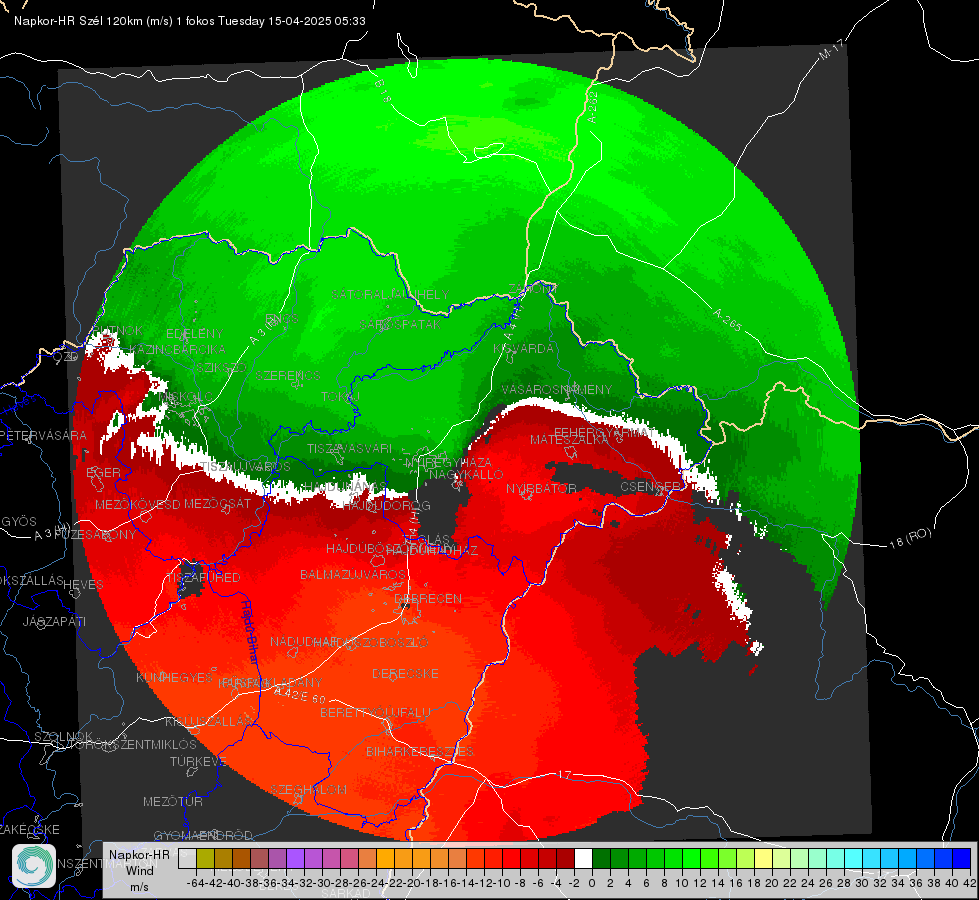
Task: Click the SZOLNOK city label
Action: (64, 737)
